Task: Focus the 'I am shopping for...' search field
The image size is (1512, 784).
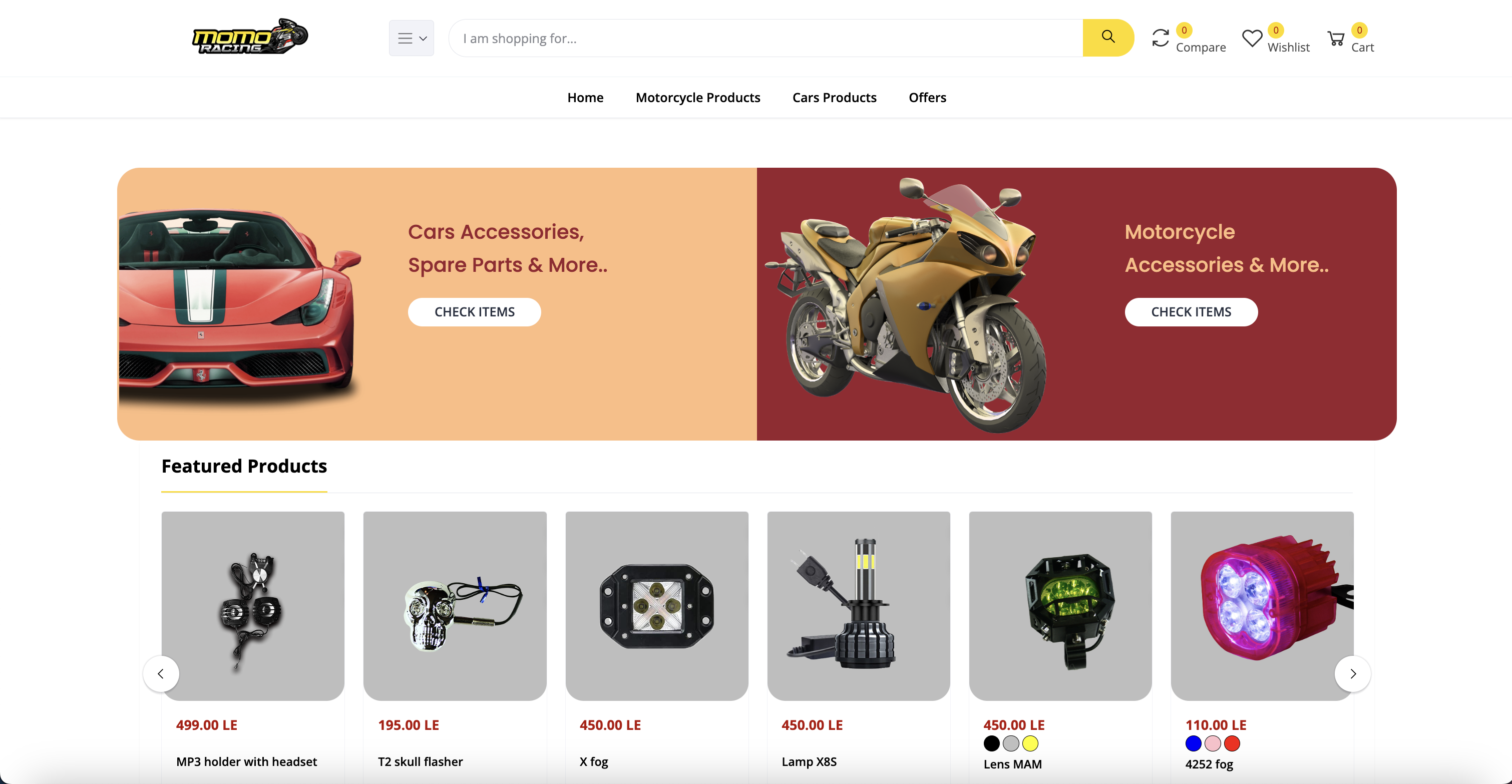Action: click(766, 38)
